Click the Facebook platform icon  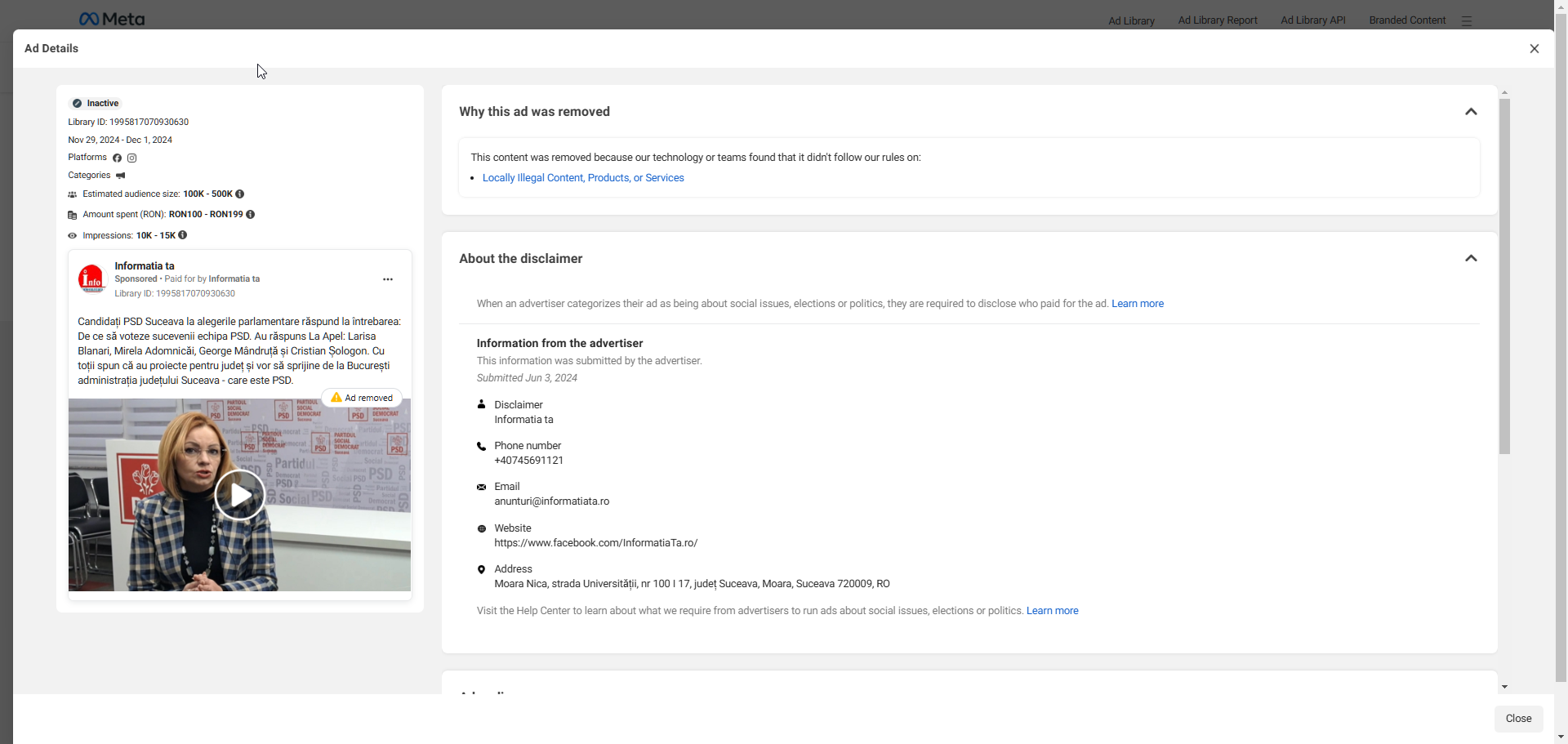[117, 158]
